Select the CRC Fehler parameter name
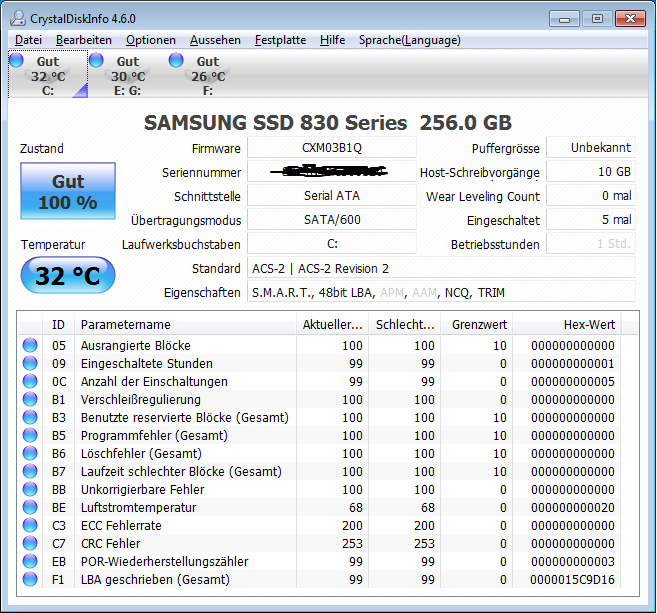 pyautogui.click(x=111, y=543)
